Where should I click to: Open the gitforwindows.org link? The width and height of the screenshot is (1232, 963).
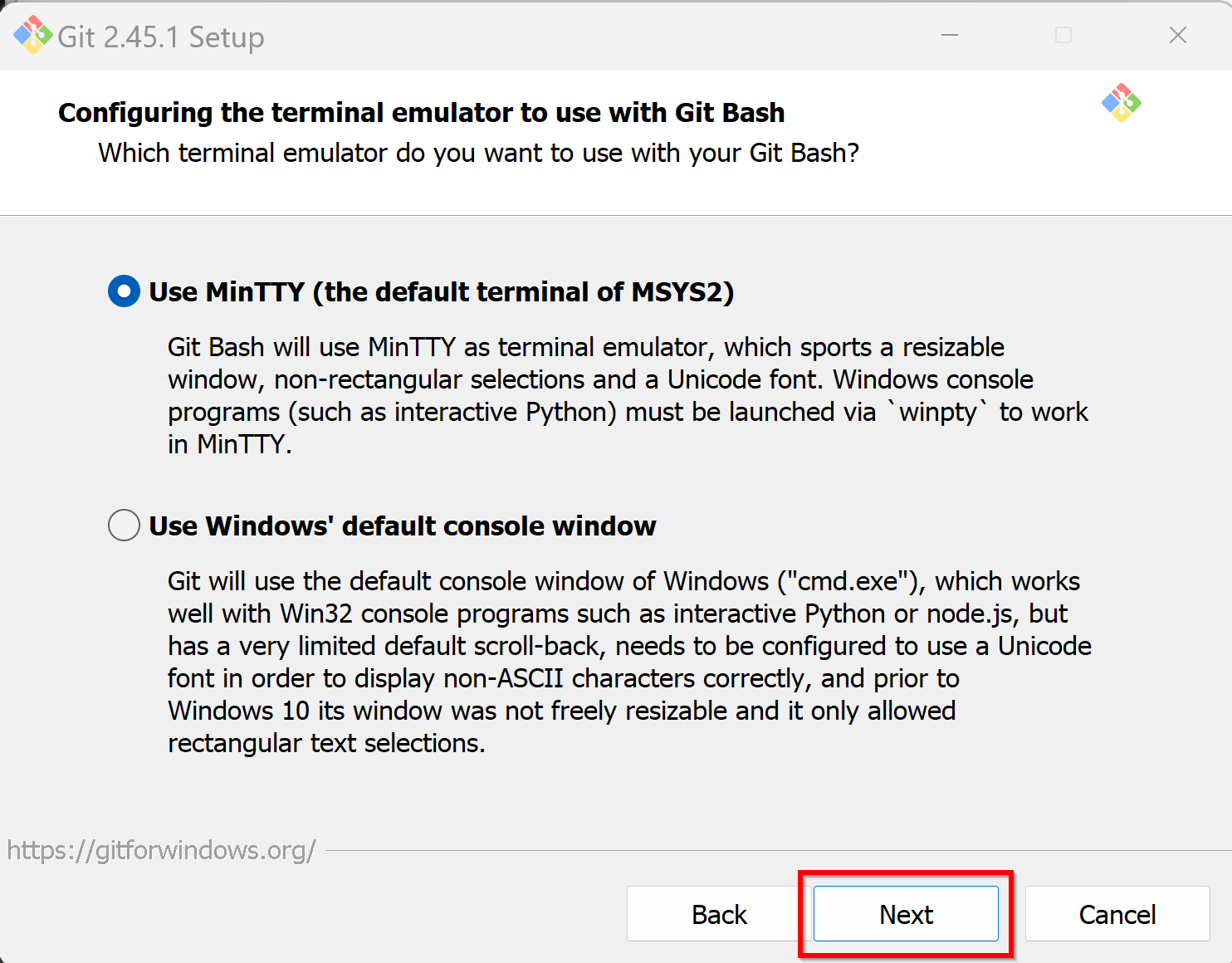coord(161,850)
